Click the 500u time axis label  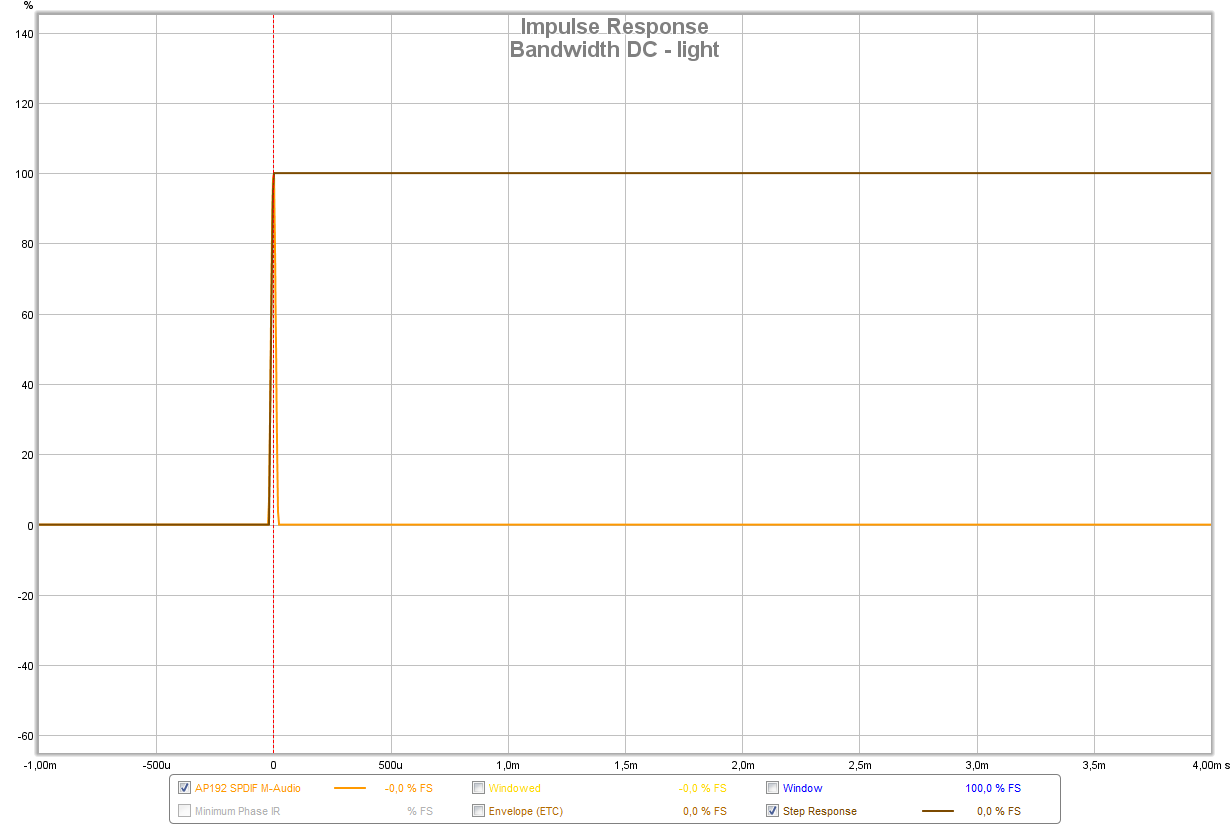point(391,765)
